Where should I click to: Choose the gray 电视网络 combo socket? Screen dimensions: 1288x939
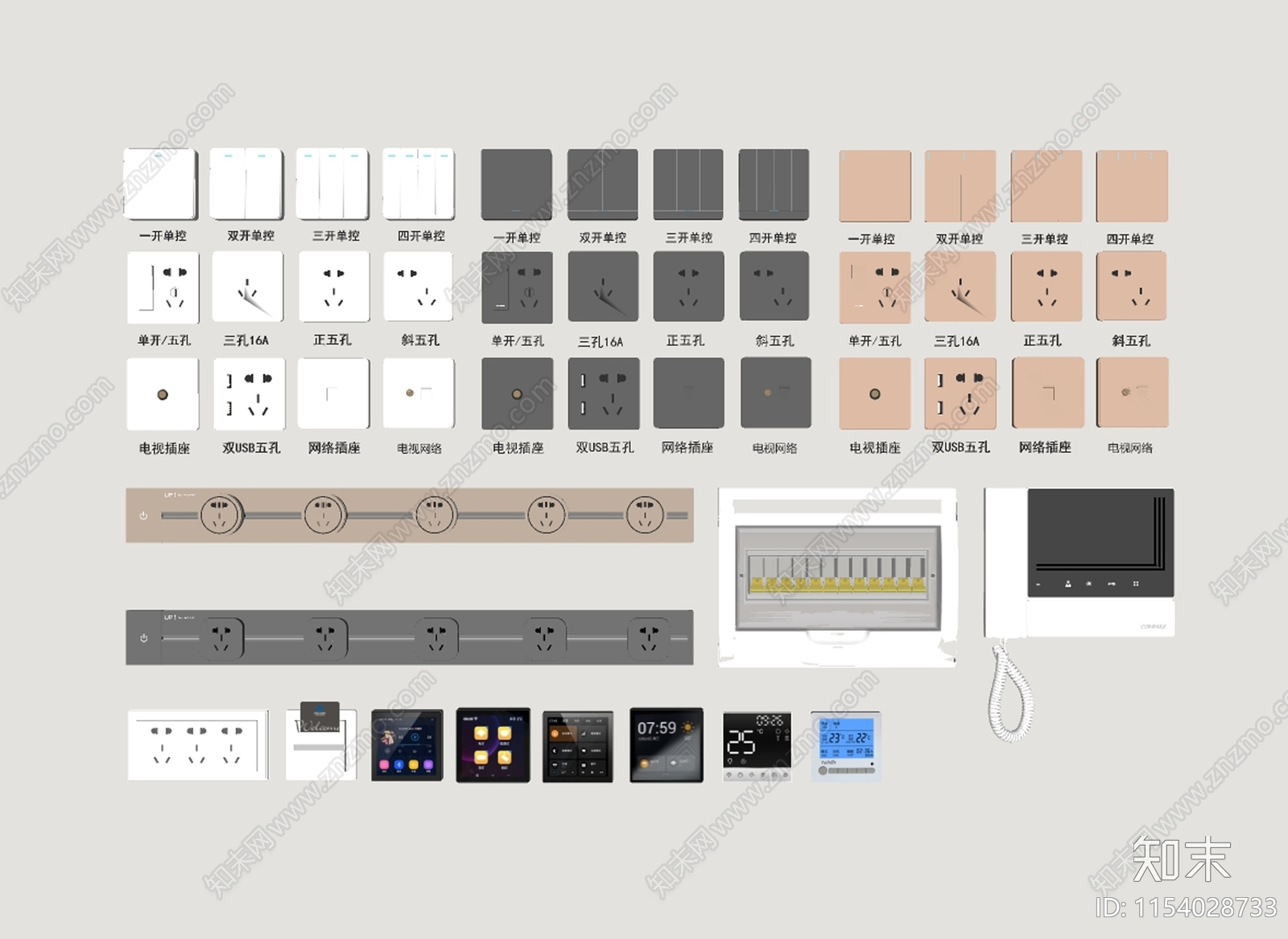tap(775, 393)
